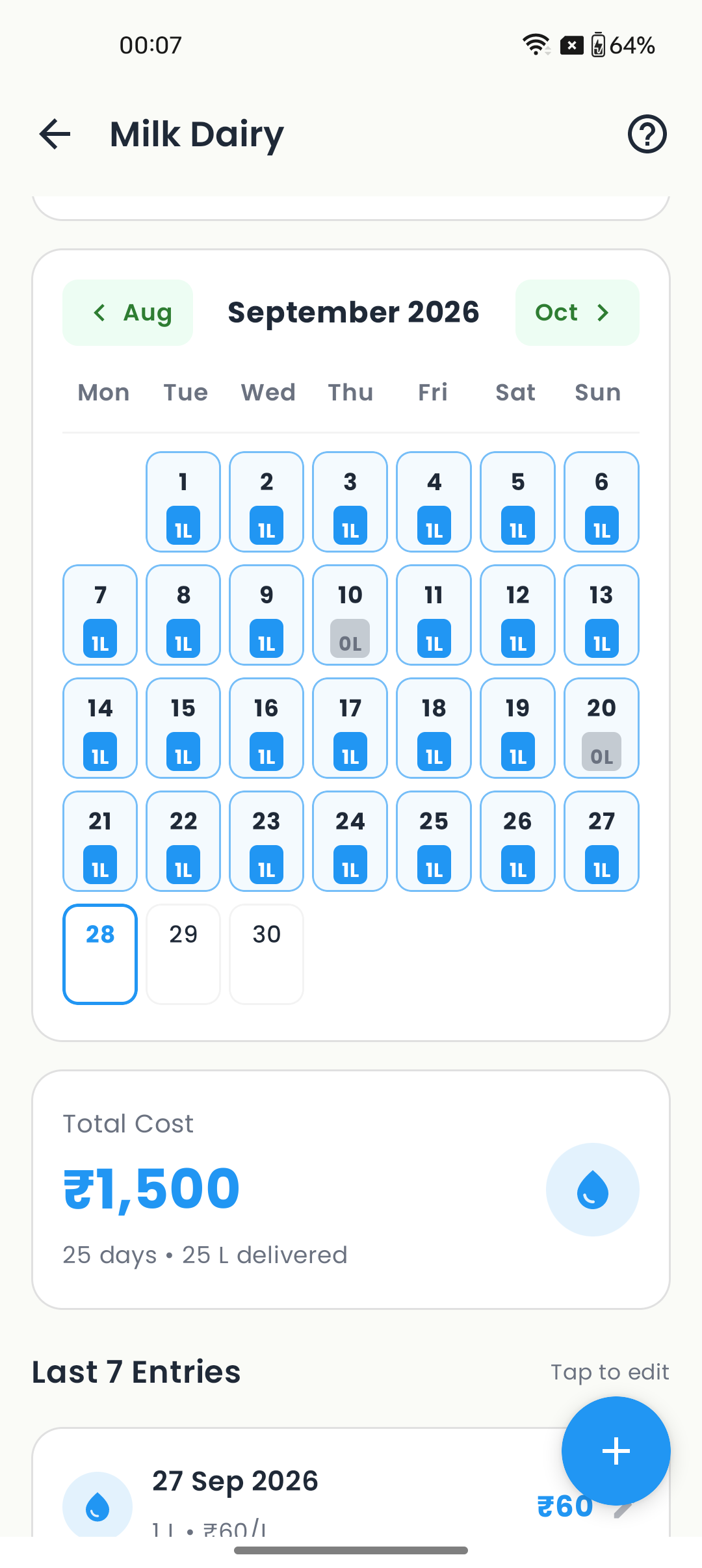Click the 0L badge on day 20
This screenshot has width=702, height=1568.
(601, 751)
